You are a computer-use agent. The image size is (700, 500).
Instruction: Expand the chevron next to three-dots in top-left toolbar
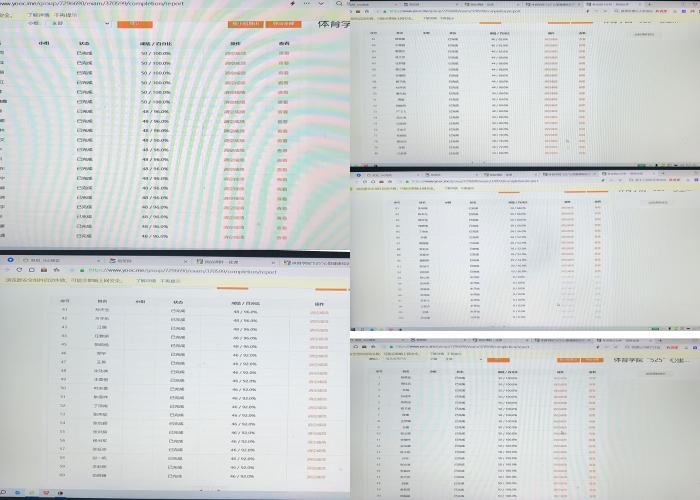click(x=321, y=3)
